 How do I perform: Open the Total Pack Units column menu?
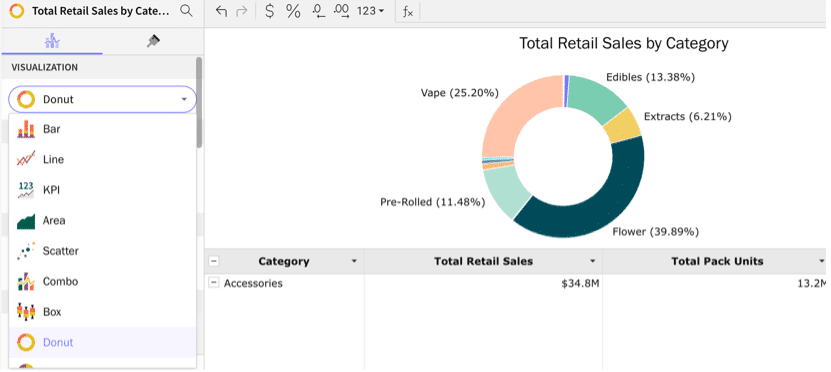pyautogui.click(x=821, y=261)
